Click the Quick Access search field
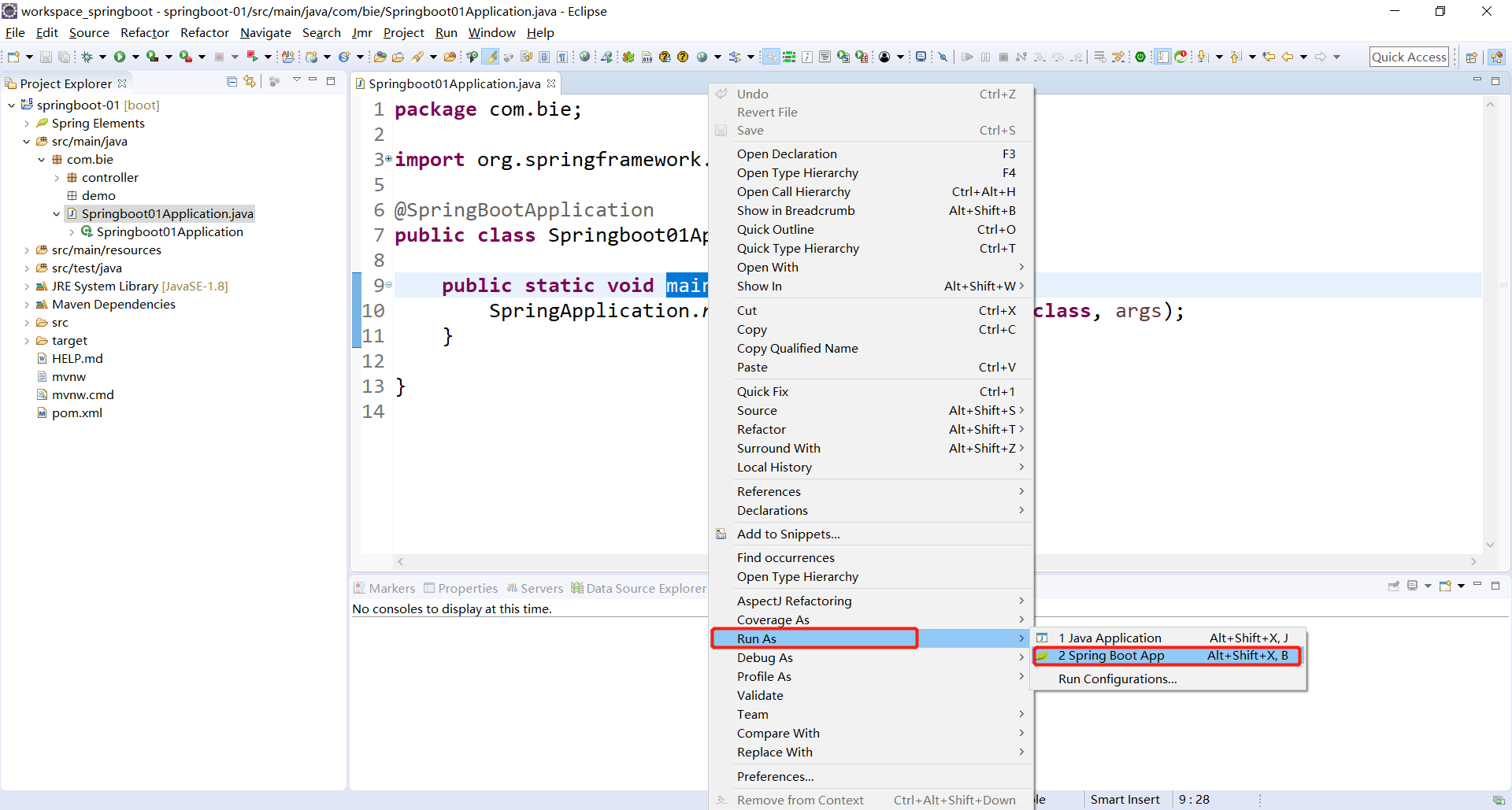This screenshot has width=1512, height=810. pyautogui.click(x=1409, y=57)
